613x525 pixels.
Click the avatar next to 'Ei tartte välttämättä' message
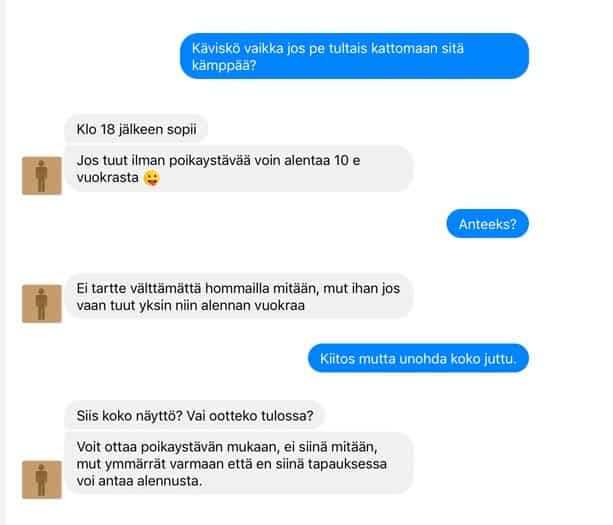point(42,304)
